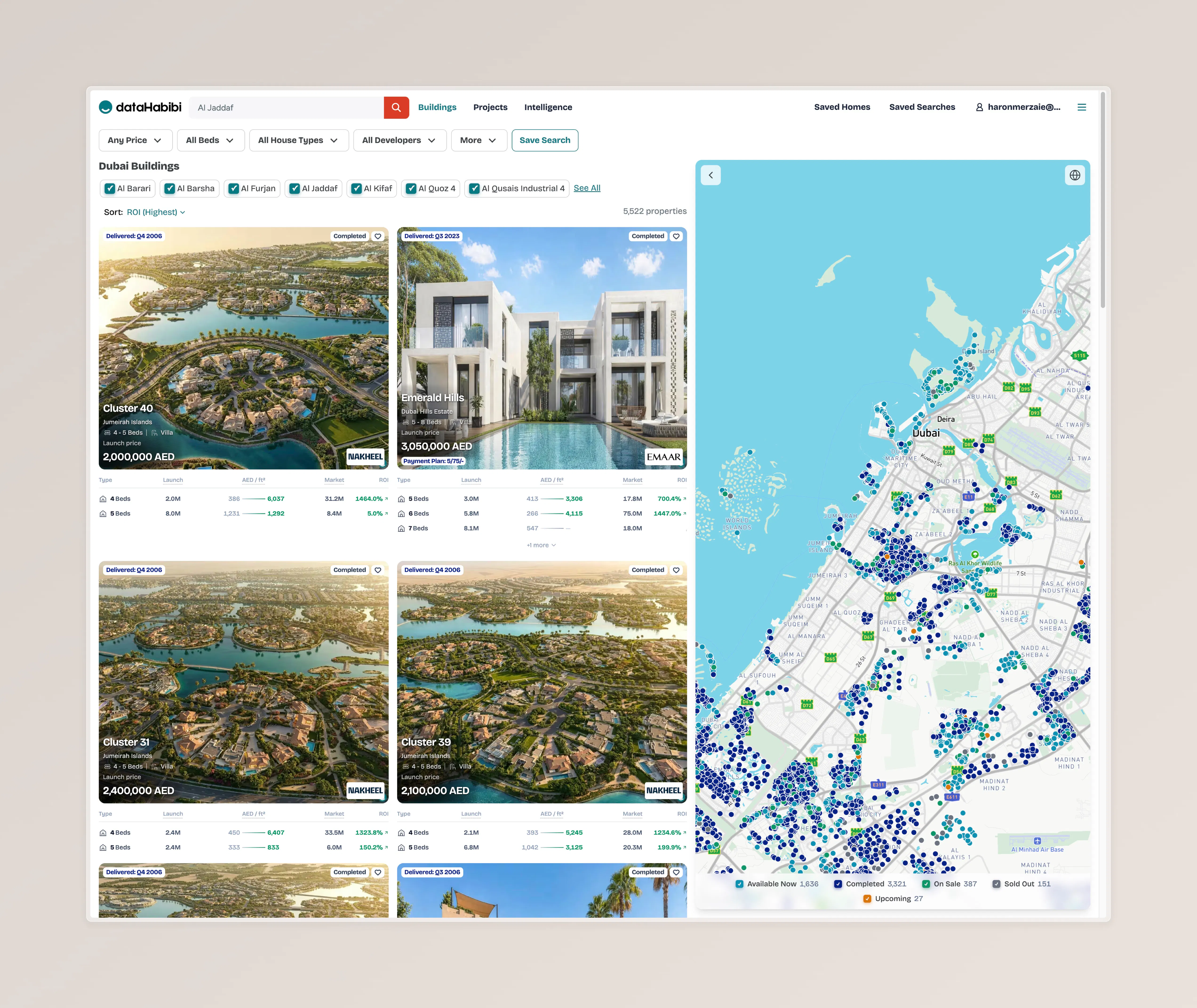Click the Save Search button
1197x1008 pixels.
[x=545, y=141]
